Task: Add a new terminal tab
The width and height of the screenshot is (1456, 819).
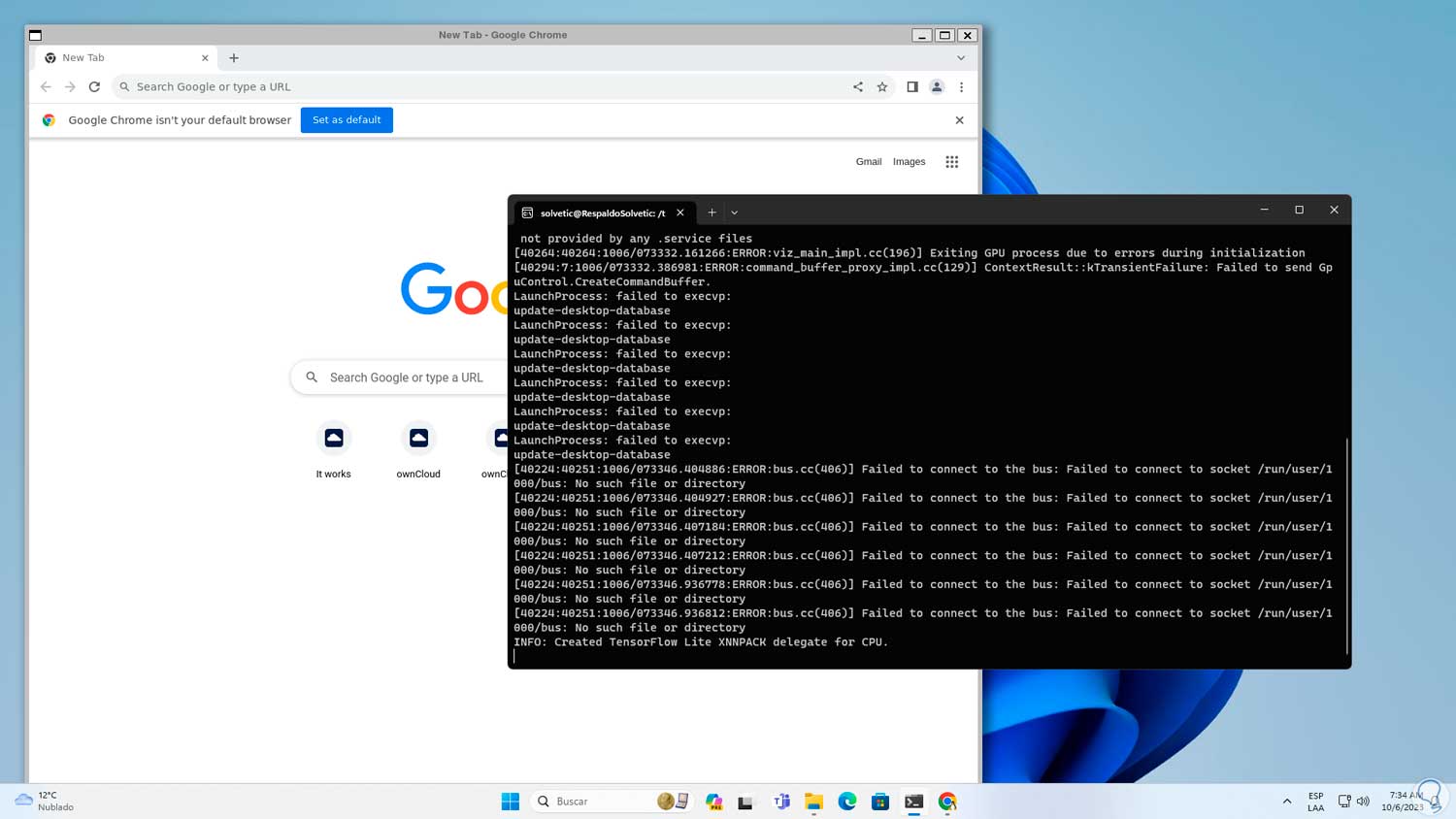Action: pyautogui.click(x=711, y=213)
